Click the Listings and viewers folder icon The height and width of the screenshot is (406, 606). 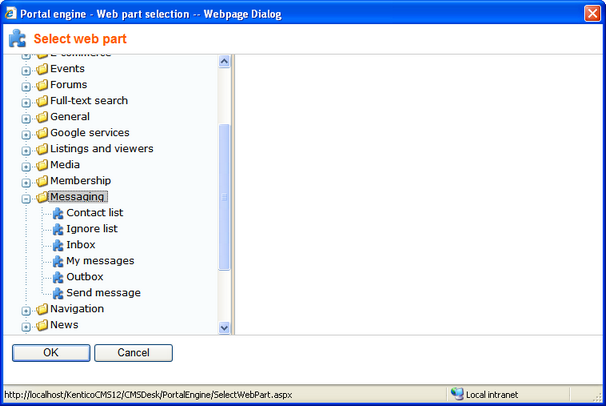pos(42,149)
